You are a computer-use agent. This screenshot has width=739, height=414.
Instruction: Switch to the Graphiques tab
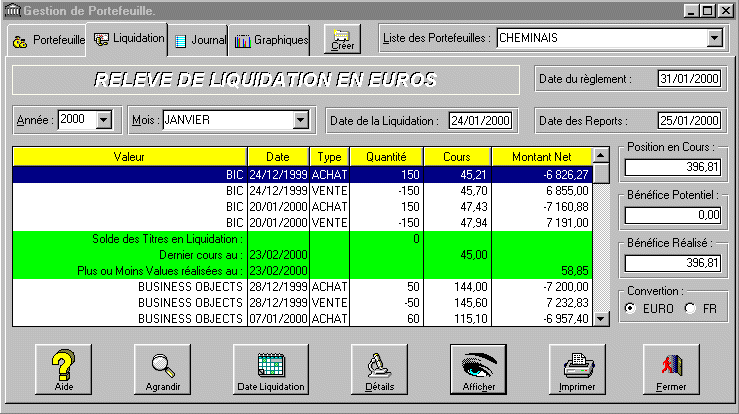click(x=270, y=41)
